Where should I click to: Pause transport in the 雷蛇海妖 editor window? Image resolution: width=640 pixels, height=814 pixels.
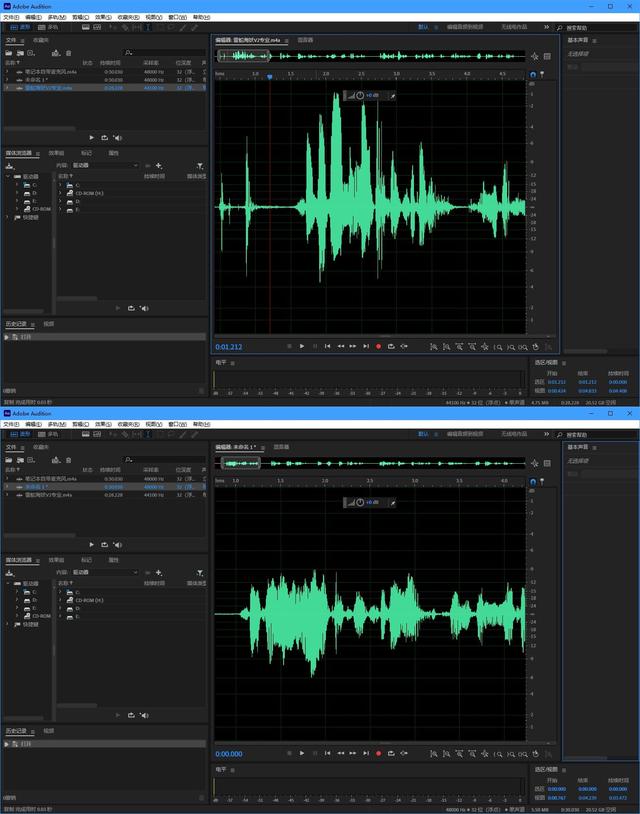[x=315, y=346]
